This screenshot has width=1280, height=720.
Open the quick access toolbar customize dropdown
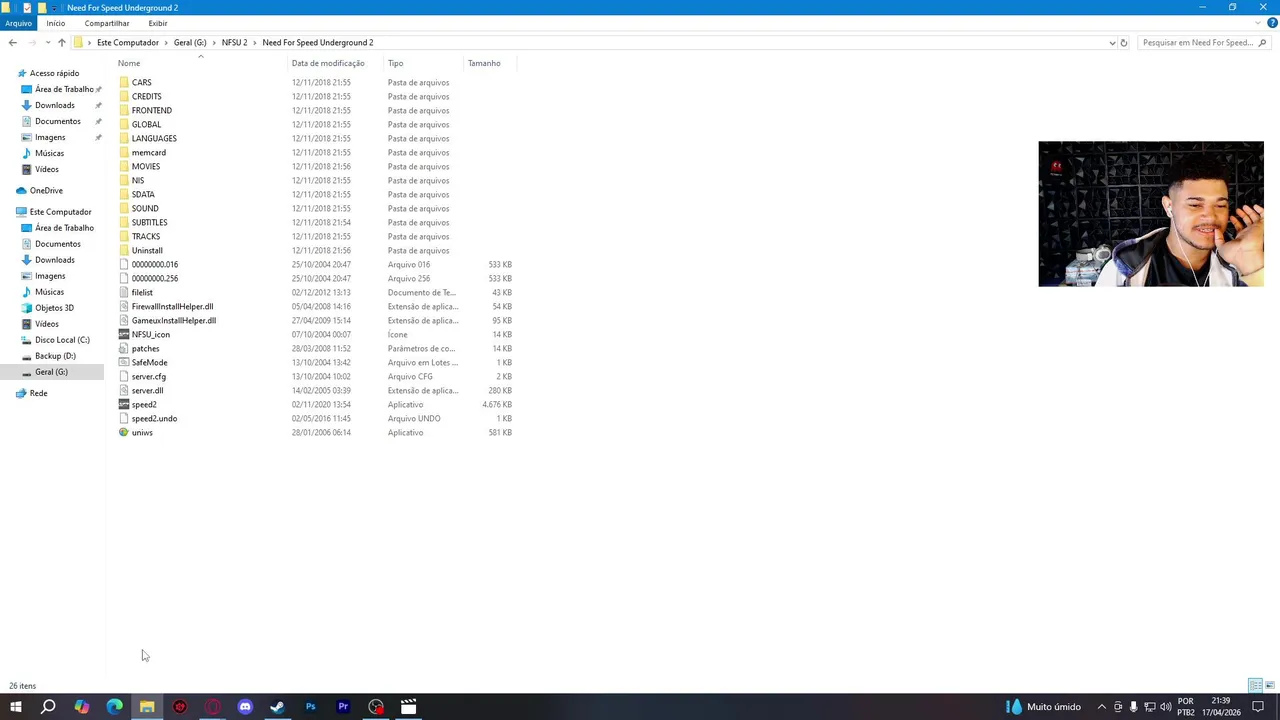click(54, 8)
